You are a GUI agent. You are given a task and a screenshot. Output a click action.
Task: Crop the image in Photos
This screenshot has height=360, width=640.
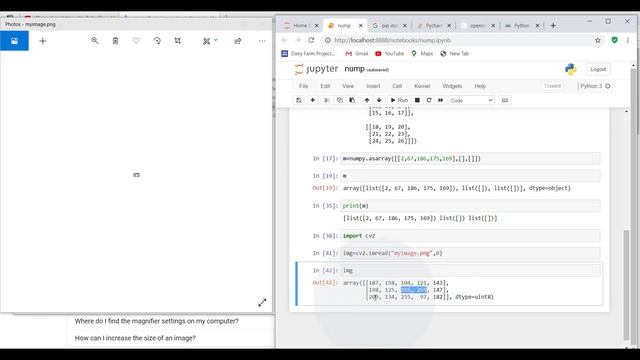pos(178,41)
